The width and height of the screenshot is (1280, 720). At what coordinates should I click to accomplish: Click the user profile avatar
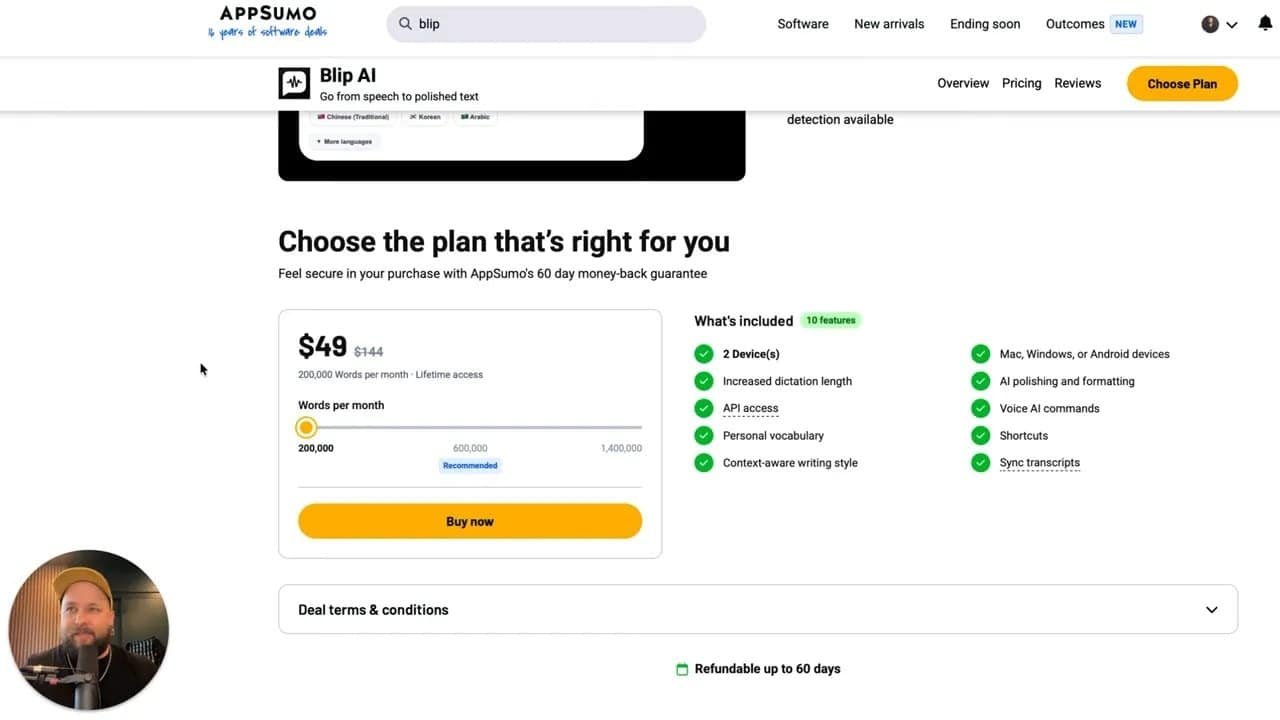[1210, 24]
